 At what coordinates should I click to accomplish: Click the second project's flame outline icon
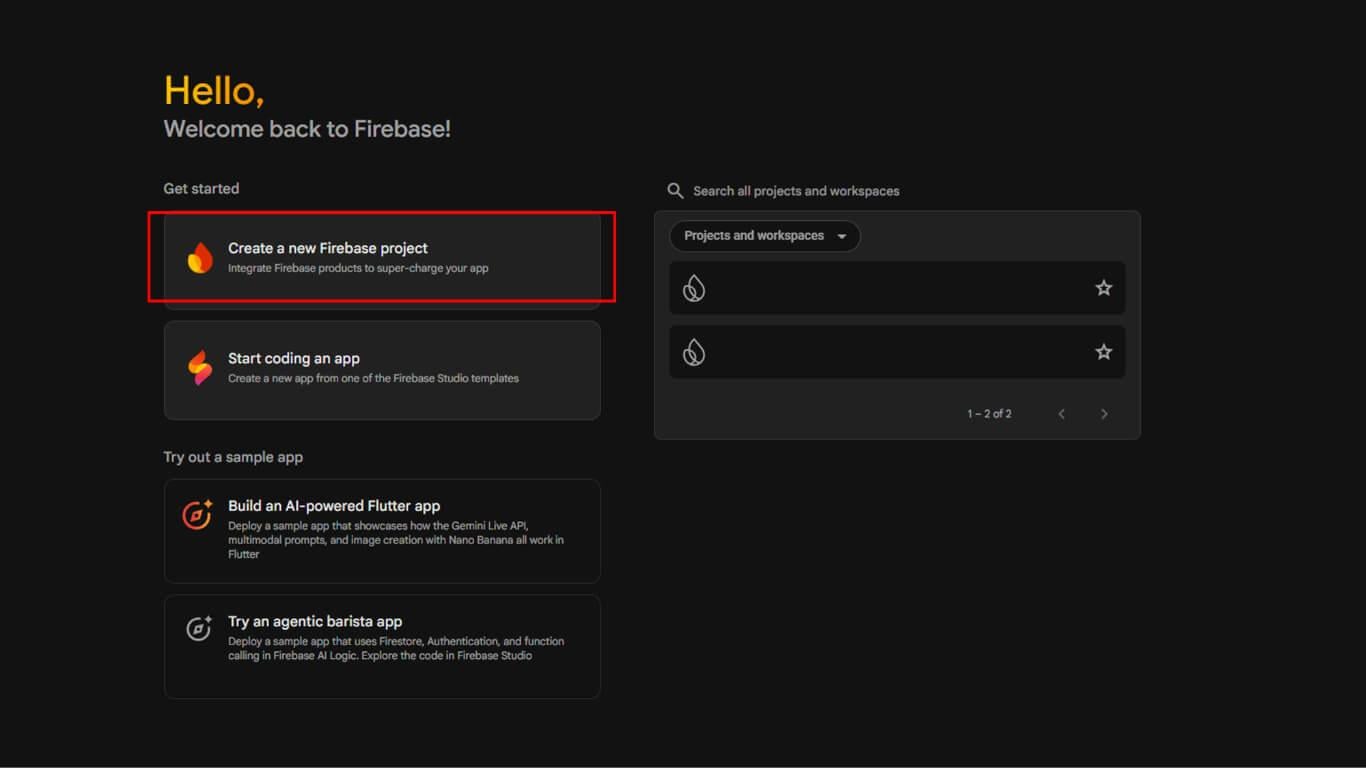click(694, 352)
